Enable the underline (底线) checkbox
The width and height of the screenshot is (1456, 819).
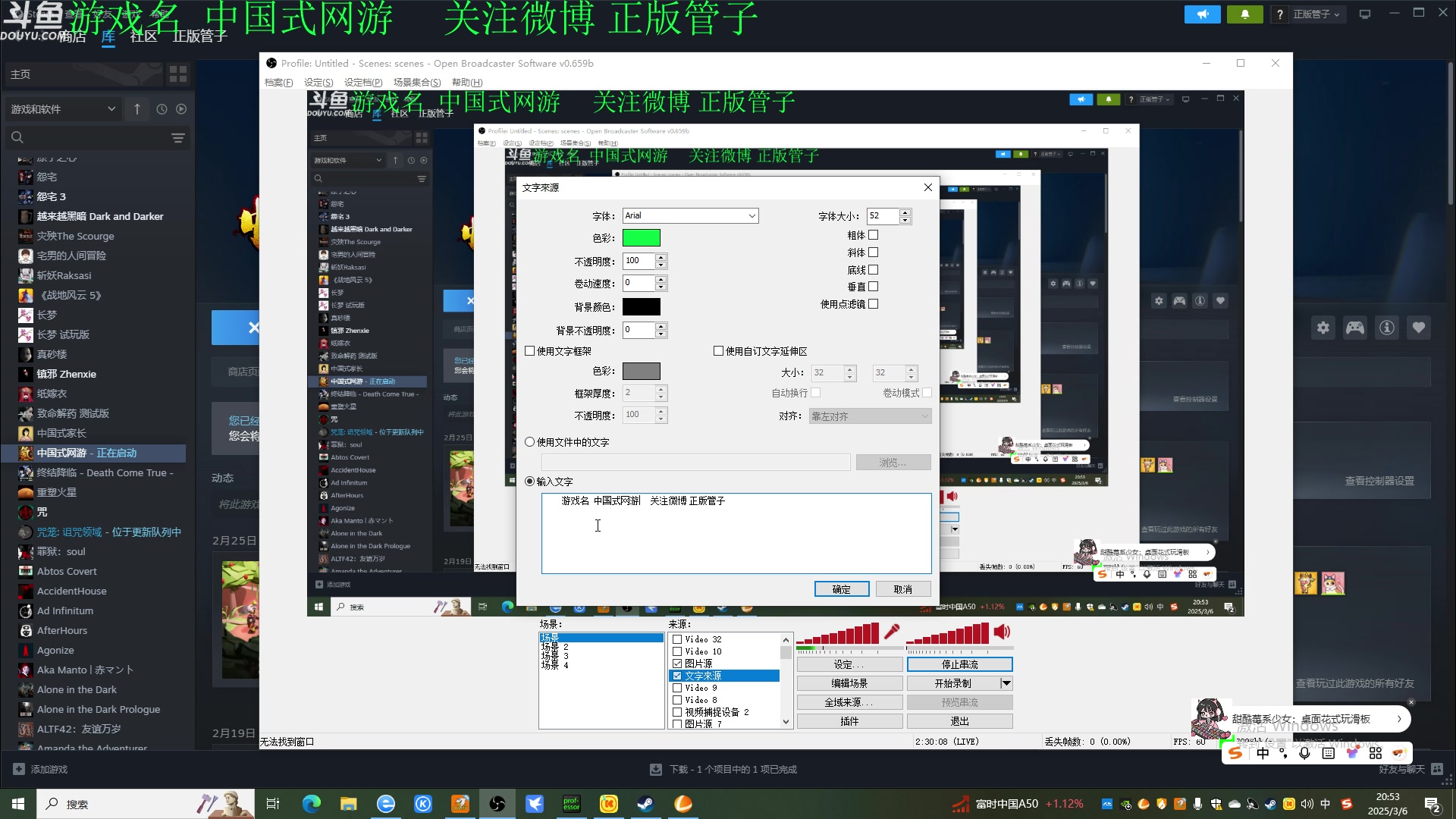(873, 270)
